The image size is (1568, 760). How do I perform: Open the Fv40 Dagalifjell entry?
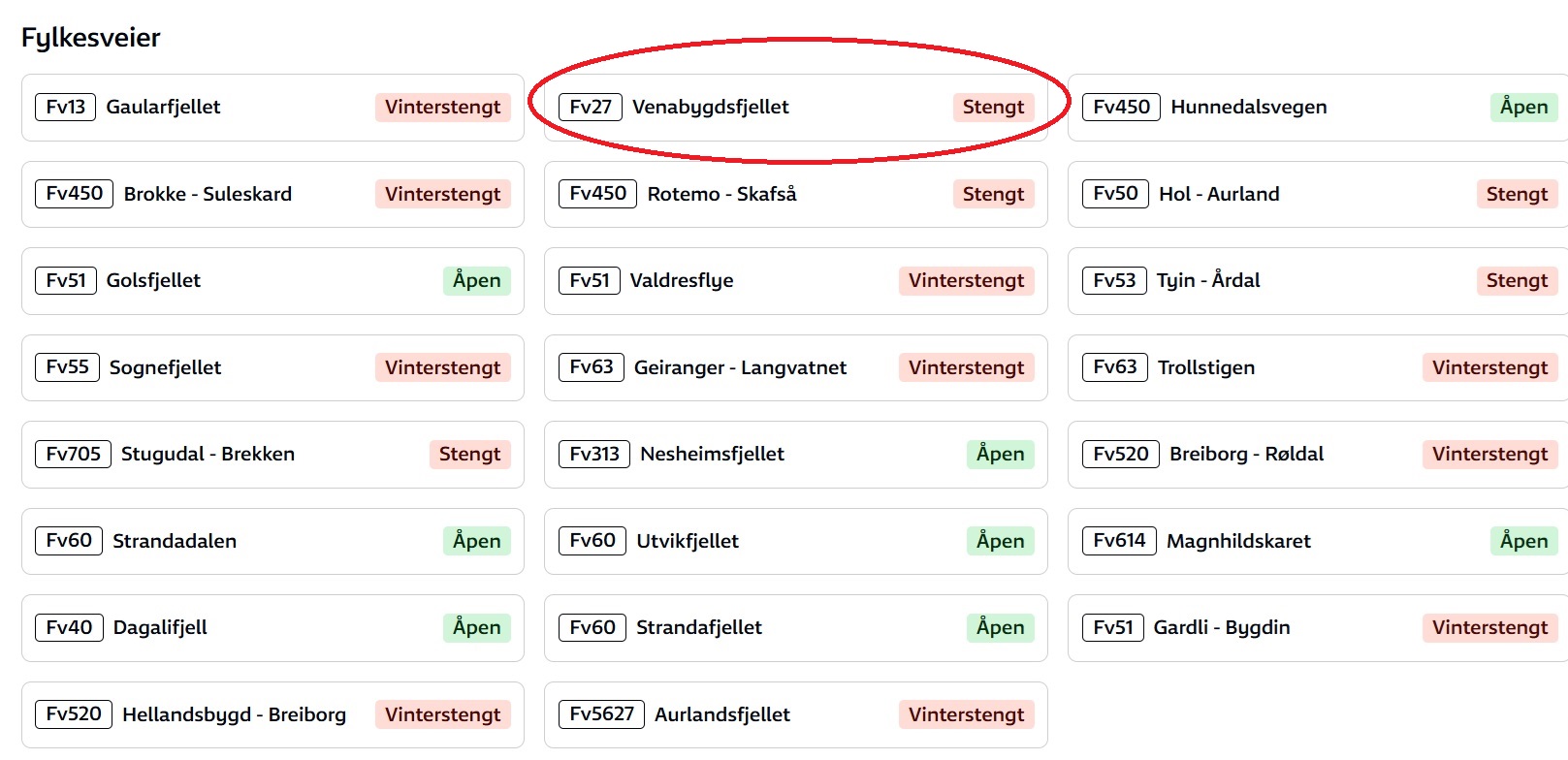272,628
